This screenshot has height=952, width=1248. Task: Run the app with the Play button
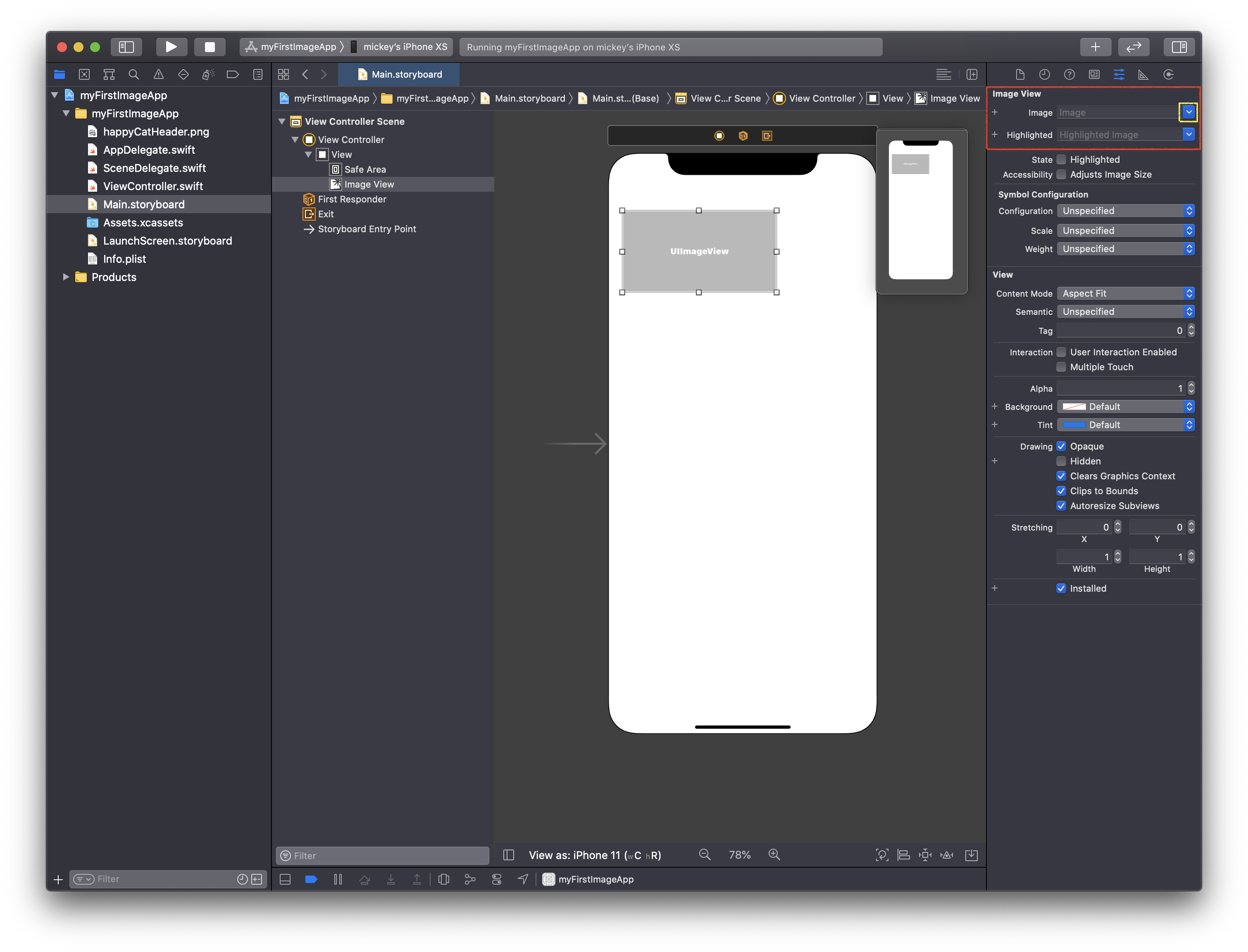171,47
